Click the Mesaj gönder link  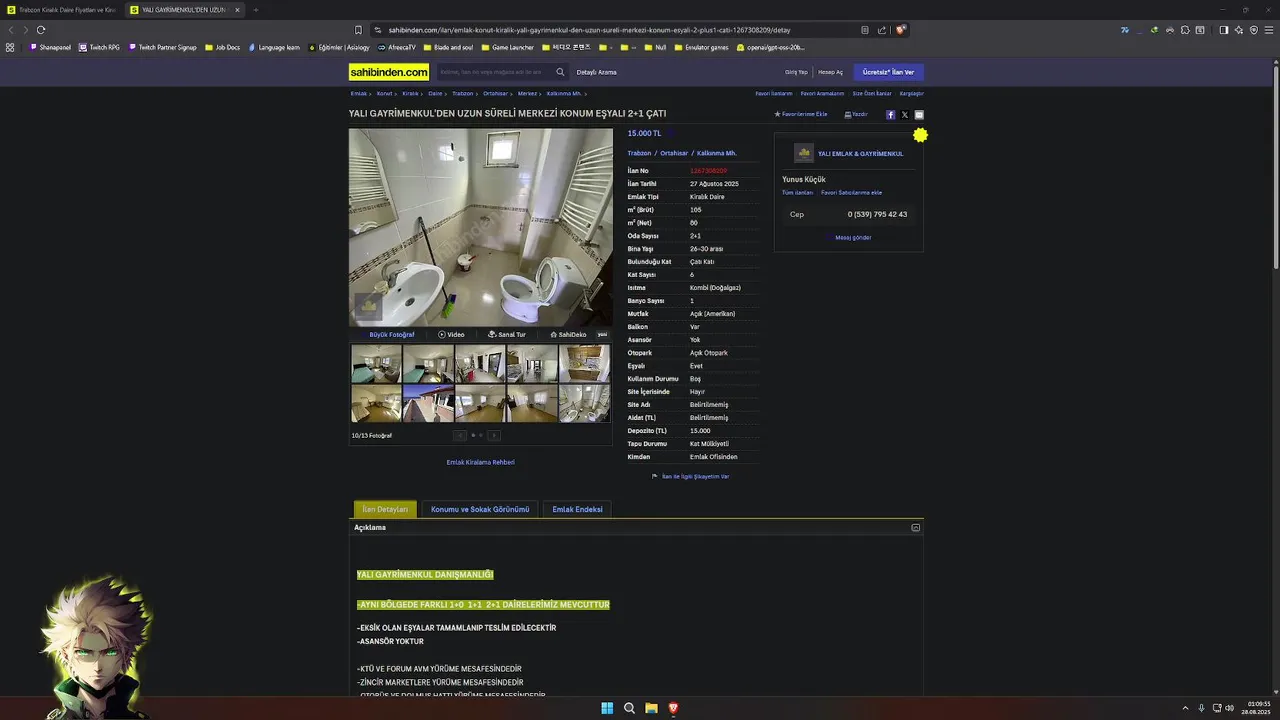(853, 237)
